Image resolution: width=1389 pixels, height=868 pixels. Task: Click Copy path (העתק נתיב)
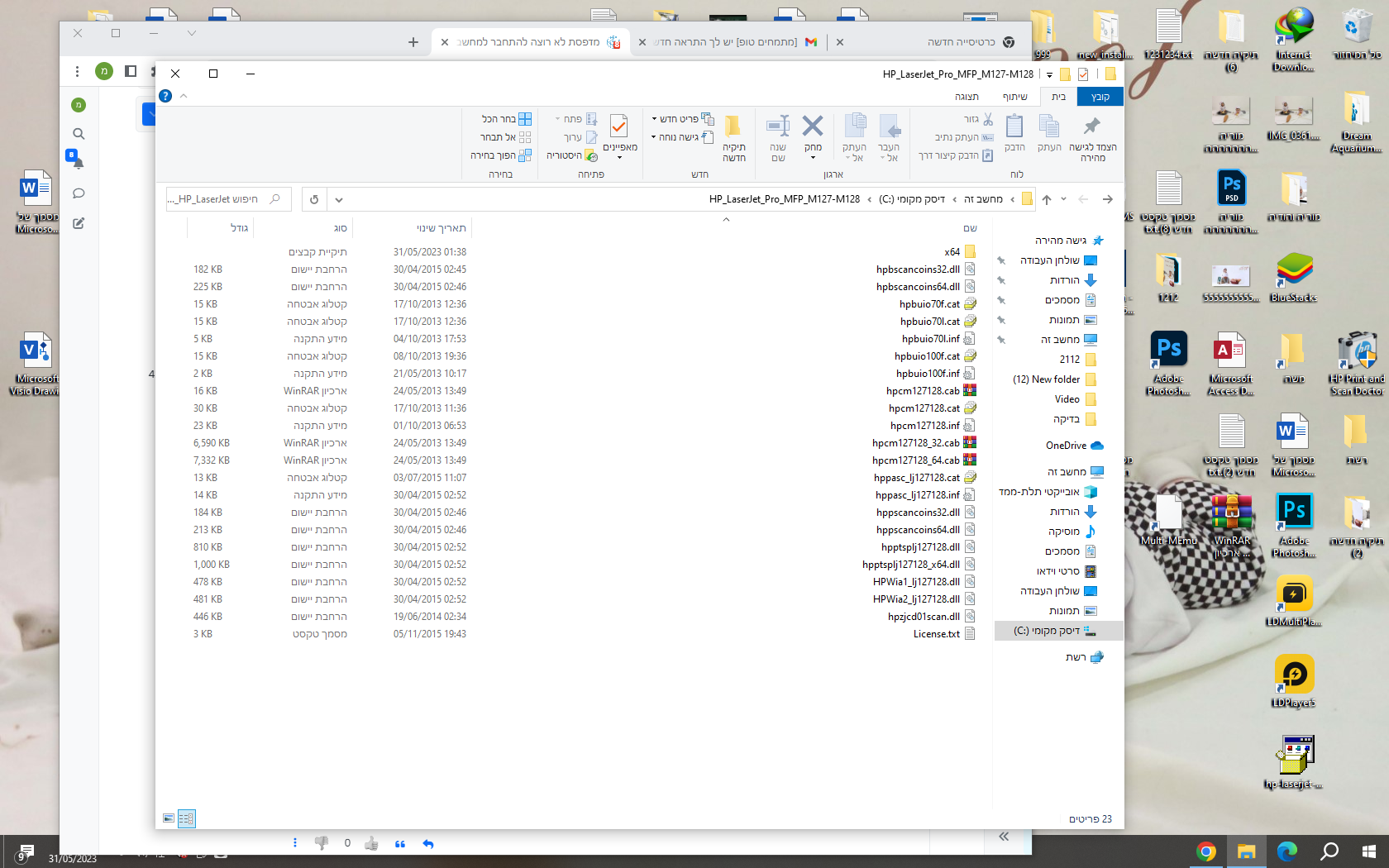point(964,137)
